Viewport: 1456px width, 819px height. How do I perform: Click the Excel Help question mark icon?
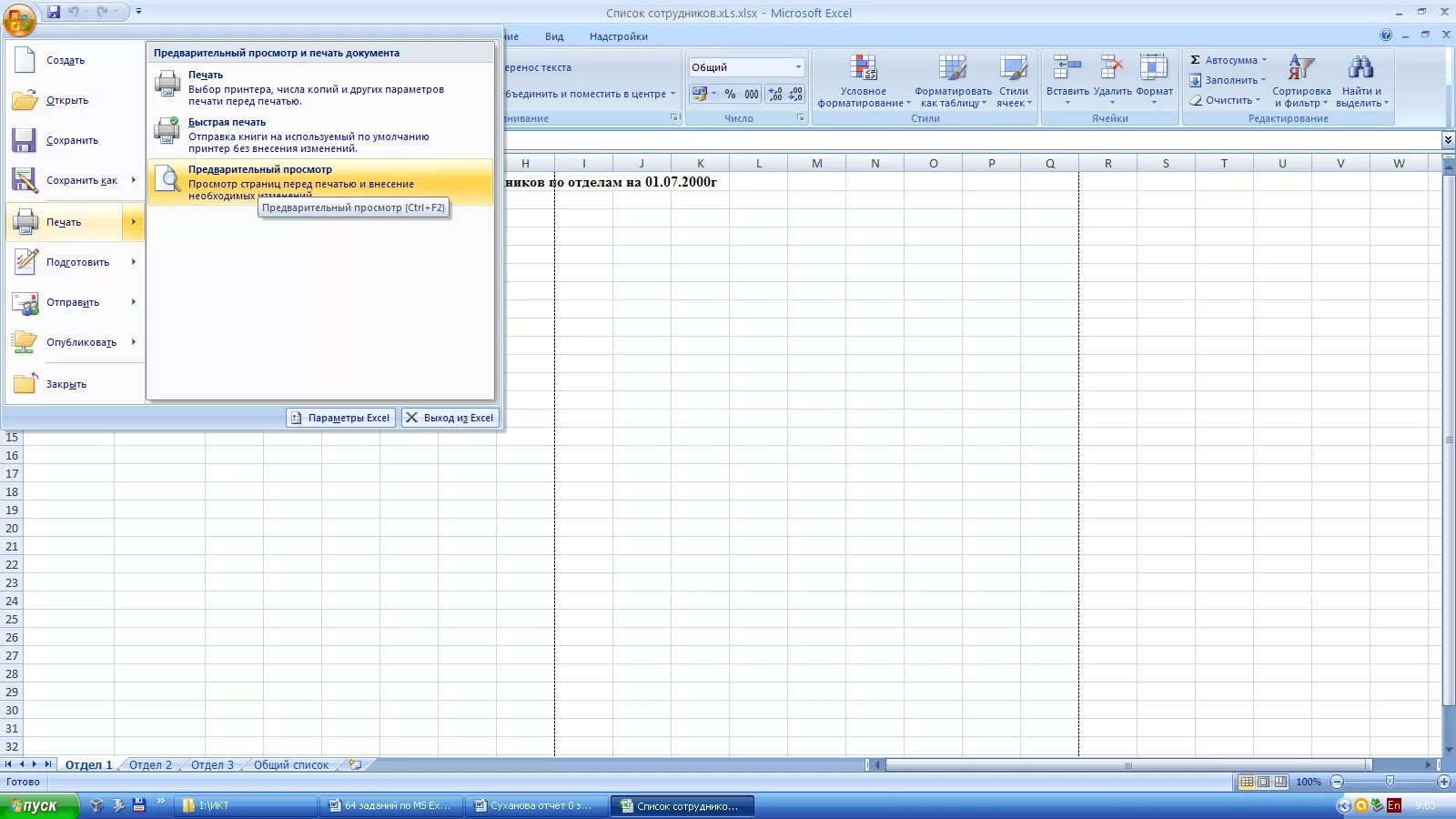click(1386, 35)
